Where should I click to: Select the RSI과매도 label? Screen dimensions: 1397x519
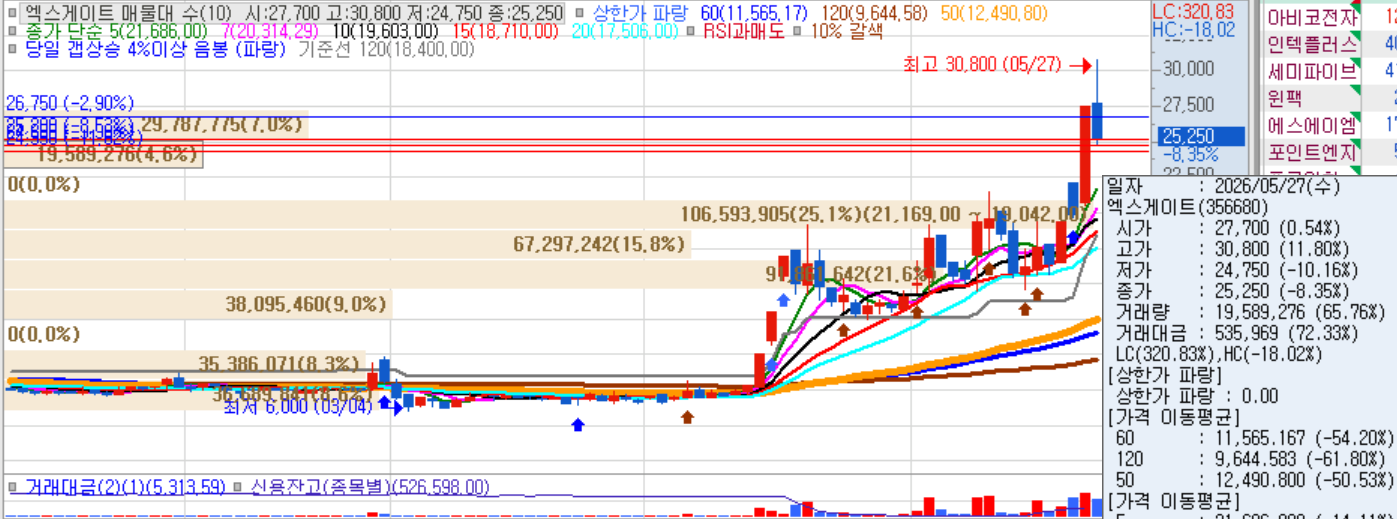(744, 31)
